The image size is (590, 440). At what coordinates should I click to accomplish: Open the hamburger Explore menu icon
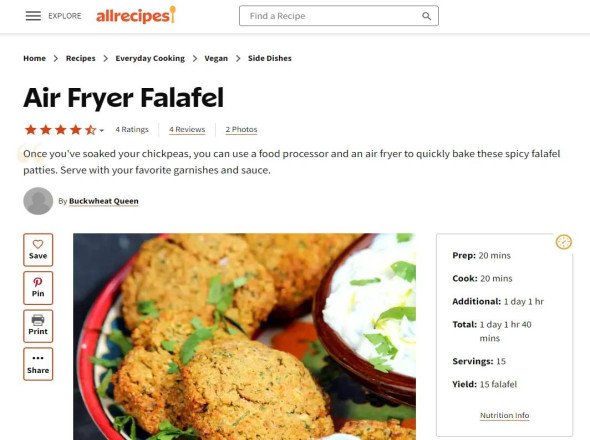coord(33,16)
